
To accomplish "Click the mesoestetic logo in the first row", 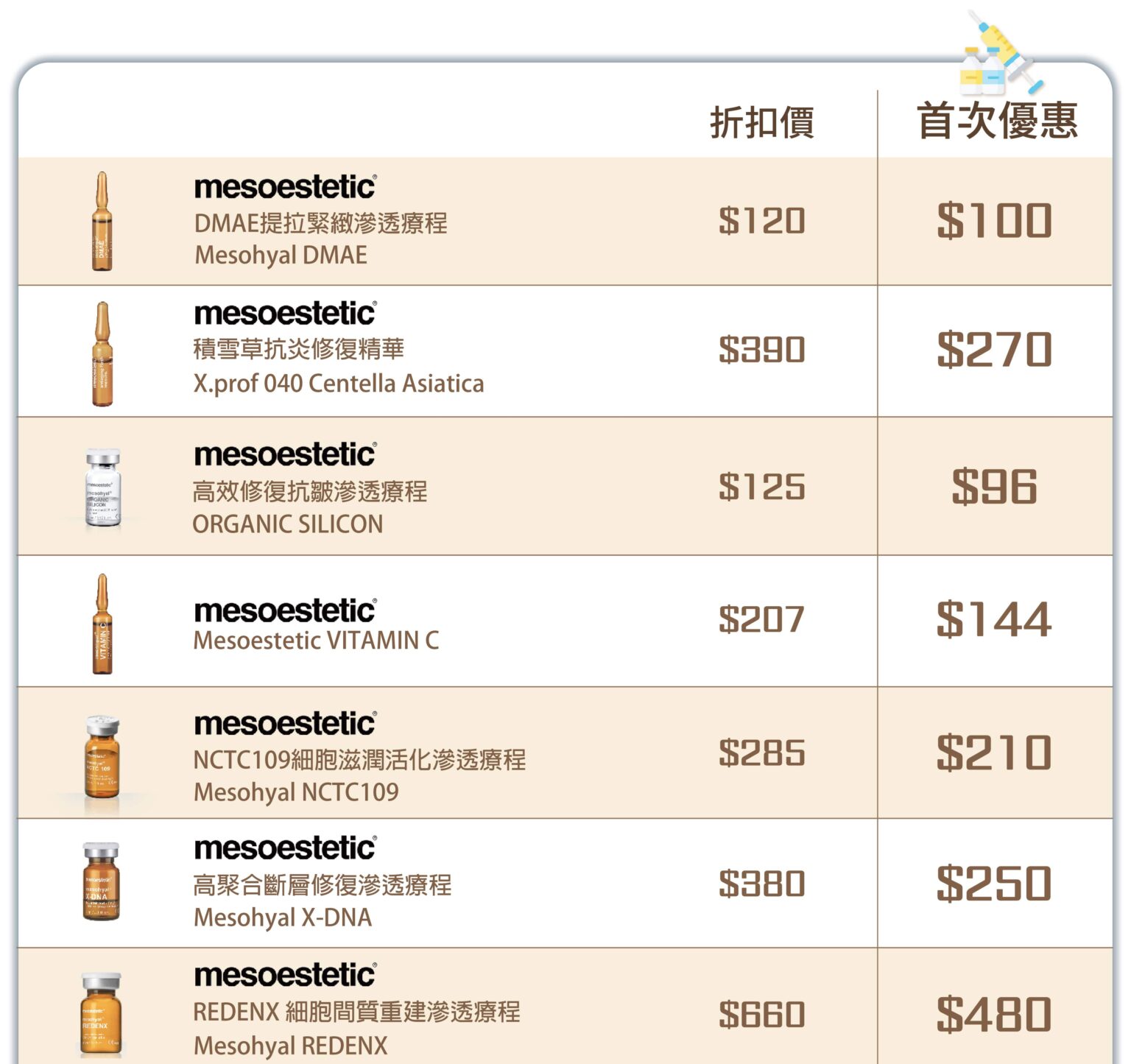I will 286,187.
